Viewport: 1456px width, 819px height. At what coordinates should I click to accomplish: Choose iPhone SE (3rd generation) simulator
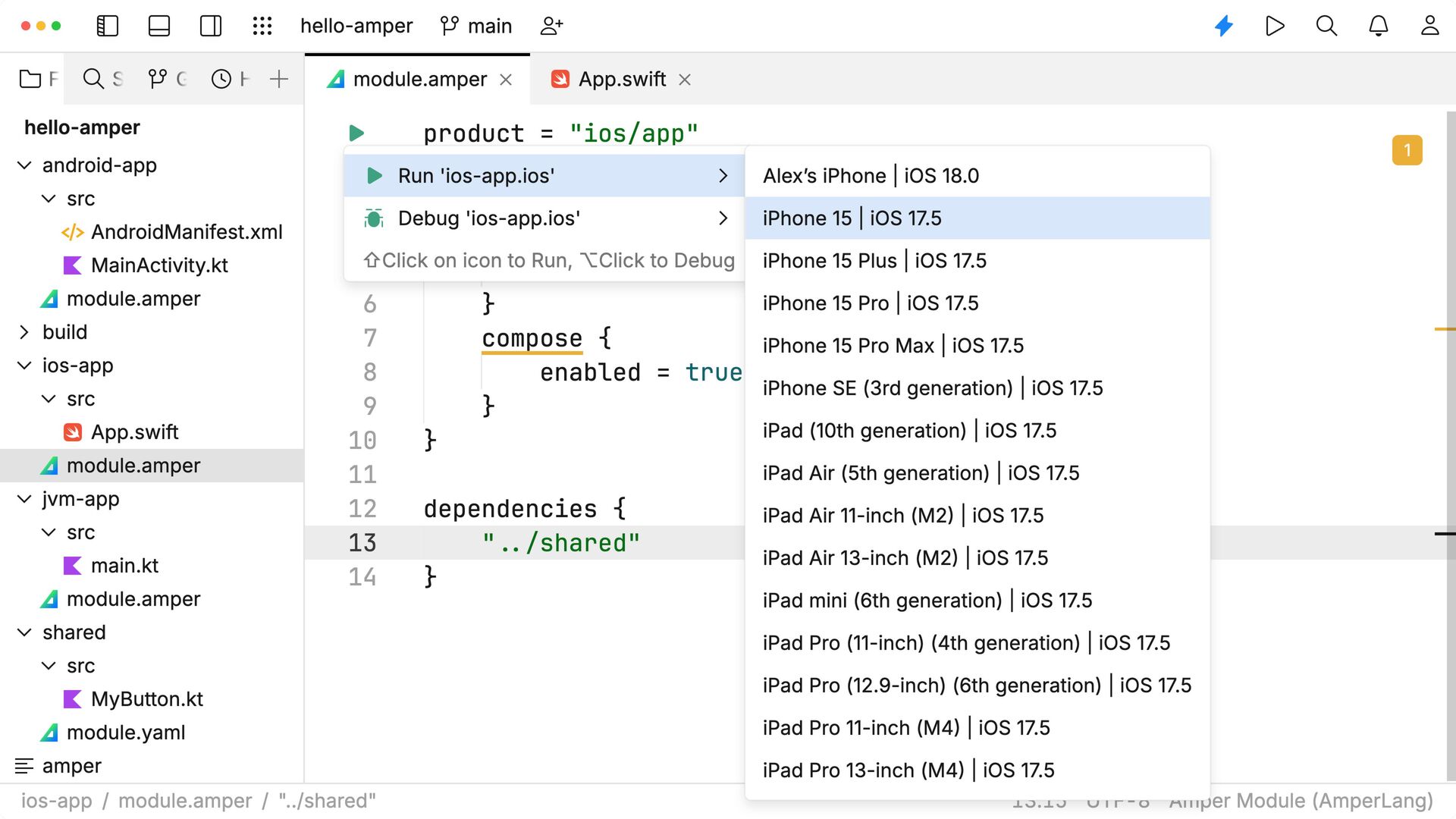pos(977,388)
